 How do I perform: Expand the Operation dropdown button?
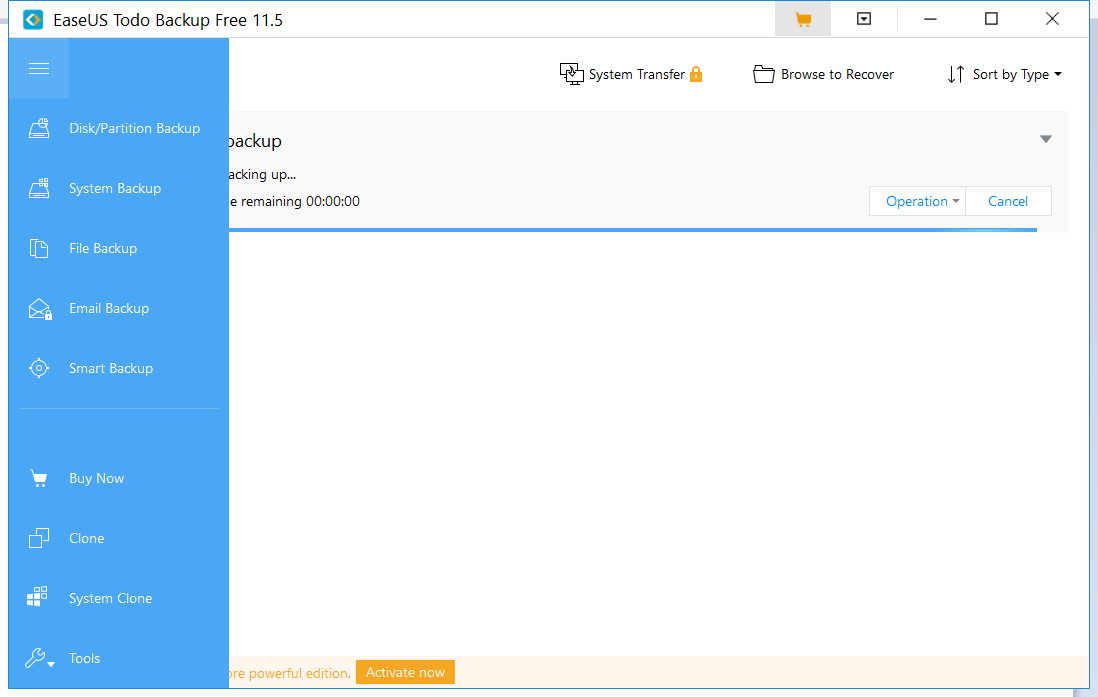tap(917, 201)
